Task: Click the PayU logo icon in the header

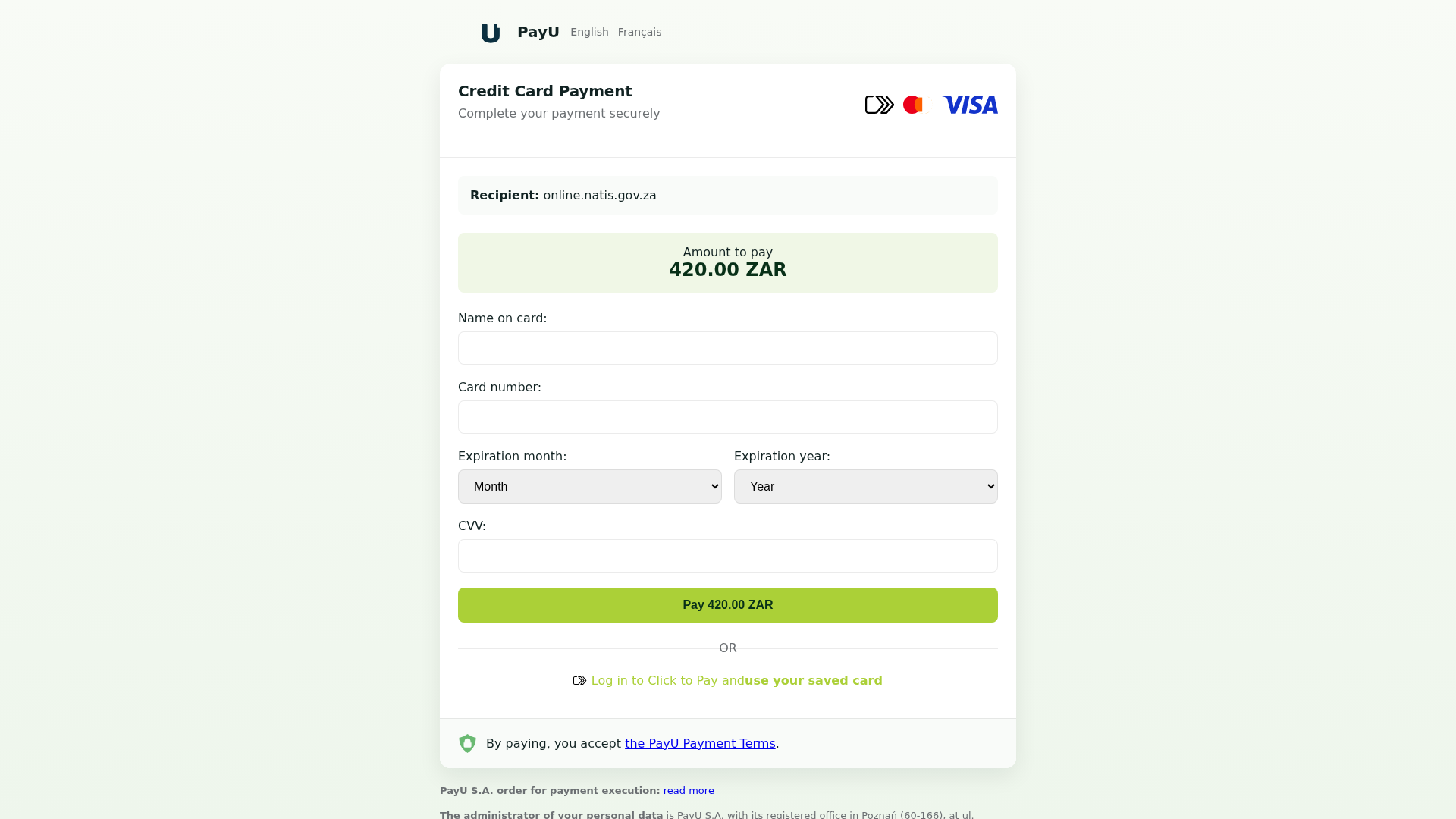Action: coord(491,33)
